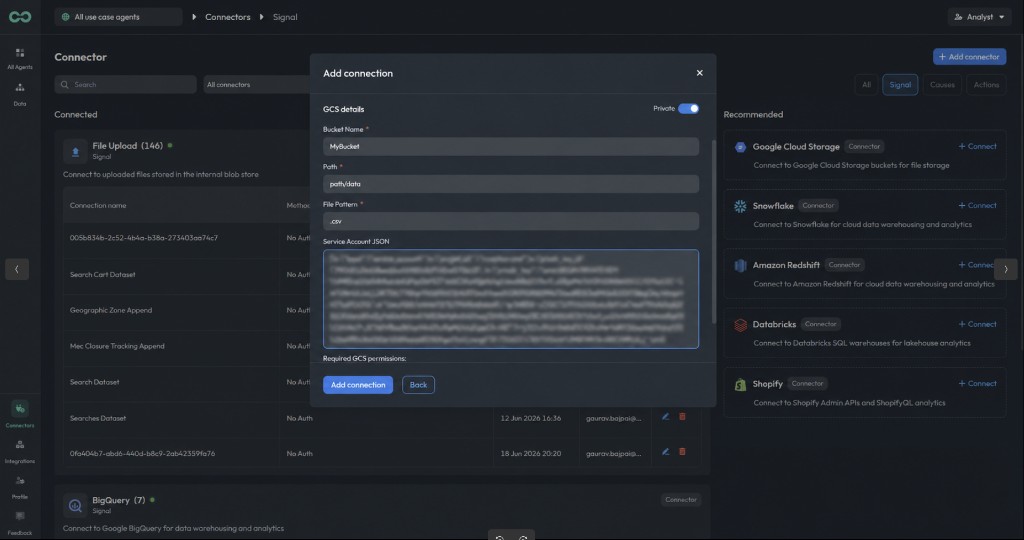
Task: Click Google Cloud Storage icon
Action: (740, 147)
